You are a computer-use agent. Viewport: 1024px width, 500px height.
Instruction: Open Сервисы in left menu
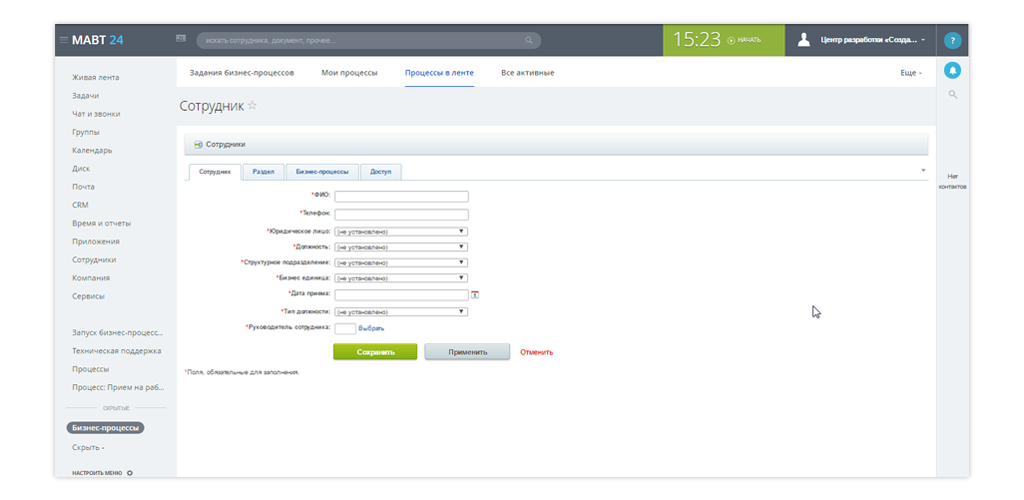click(88, 296)
